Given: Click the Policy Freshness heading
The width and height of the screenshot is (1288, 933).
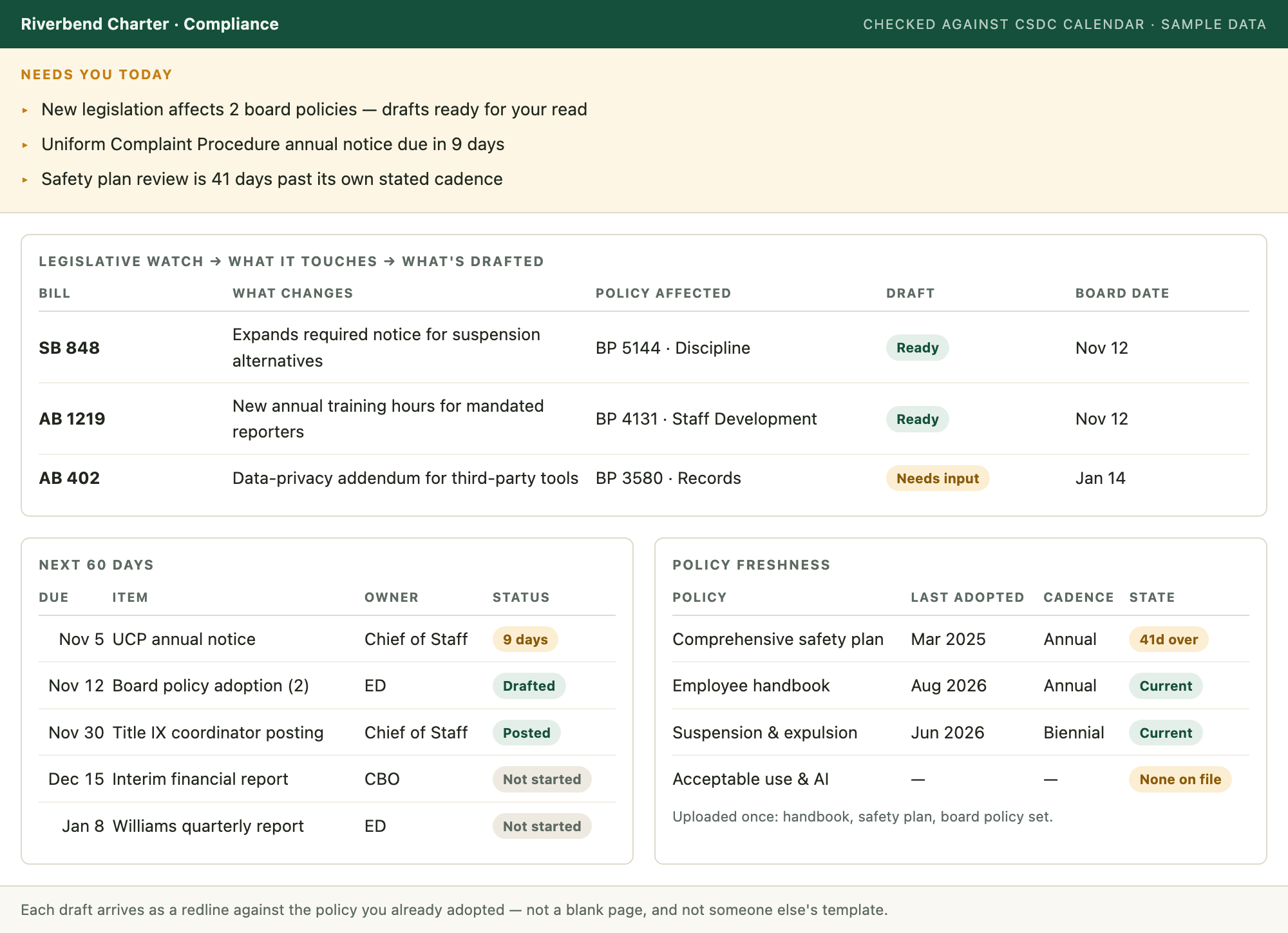Looking at the screenshot, I should coord(752,565).
